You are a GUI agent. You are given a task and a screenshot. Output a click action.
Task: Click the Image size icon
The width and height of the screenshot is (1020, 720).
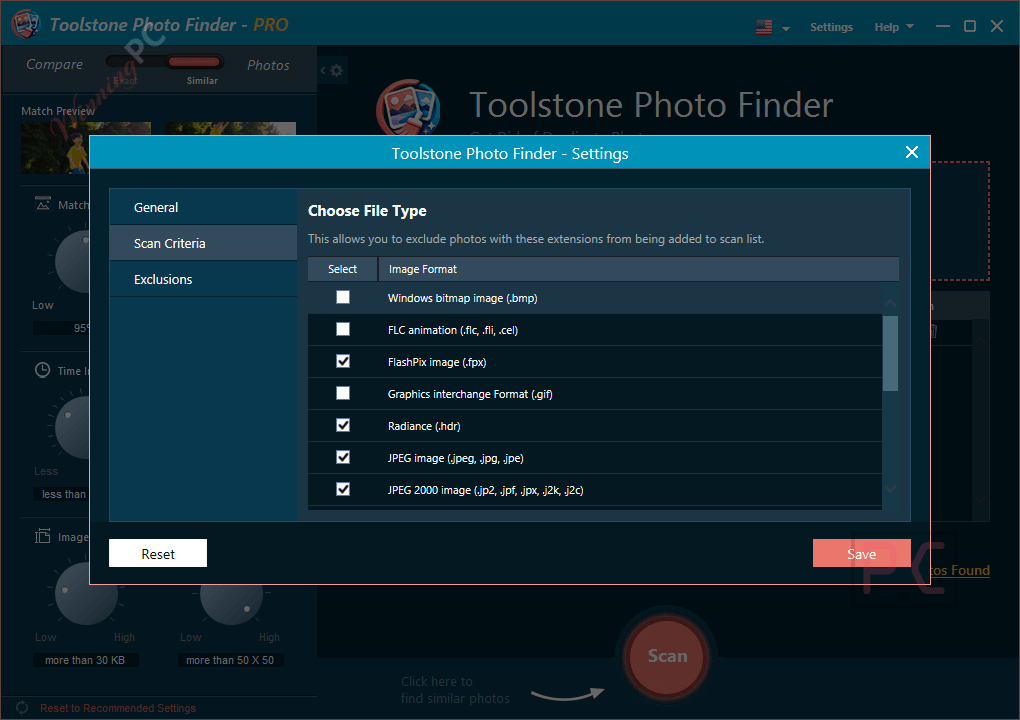42,536
